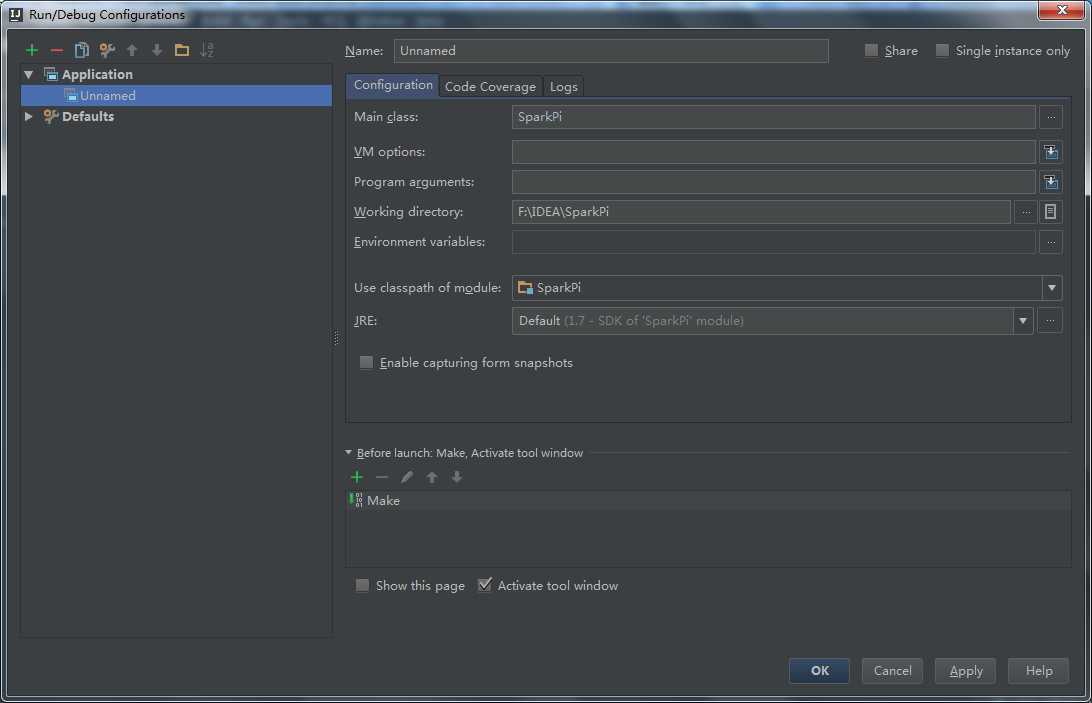The image size is (1092, 703).
Task: Move configuration up in the list toolbar
Action: pyautogui.click(x=132, y=50)
